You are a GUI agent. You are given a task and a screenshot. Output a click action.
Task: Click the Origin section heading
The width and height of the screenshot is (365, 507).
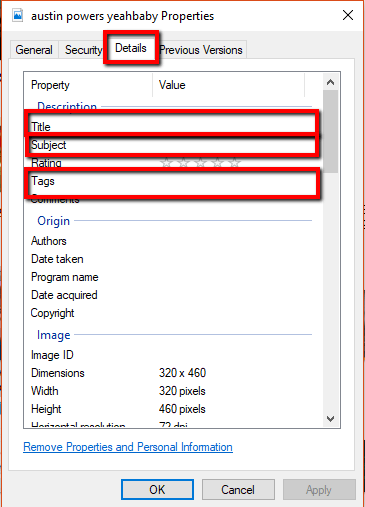[x=54, y=221]
